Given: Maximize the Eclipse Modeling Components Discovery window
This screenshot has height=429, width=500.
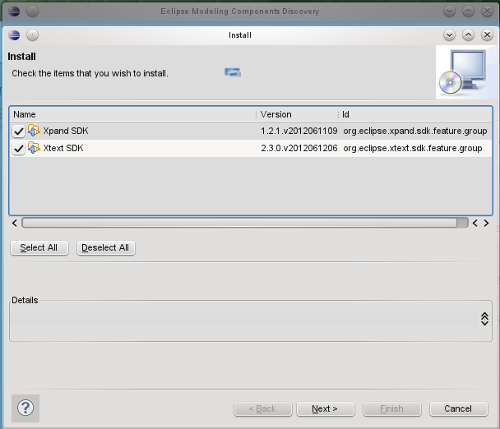Looking at the screenshot, I should 468,11.
